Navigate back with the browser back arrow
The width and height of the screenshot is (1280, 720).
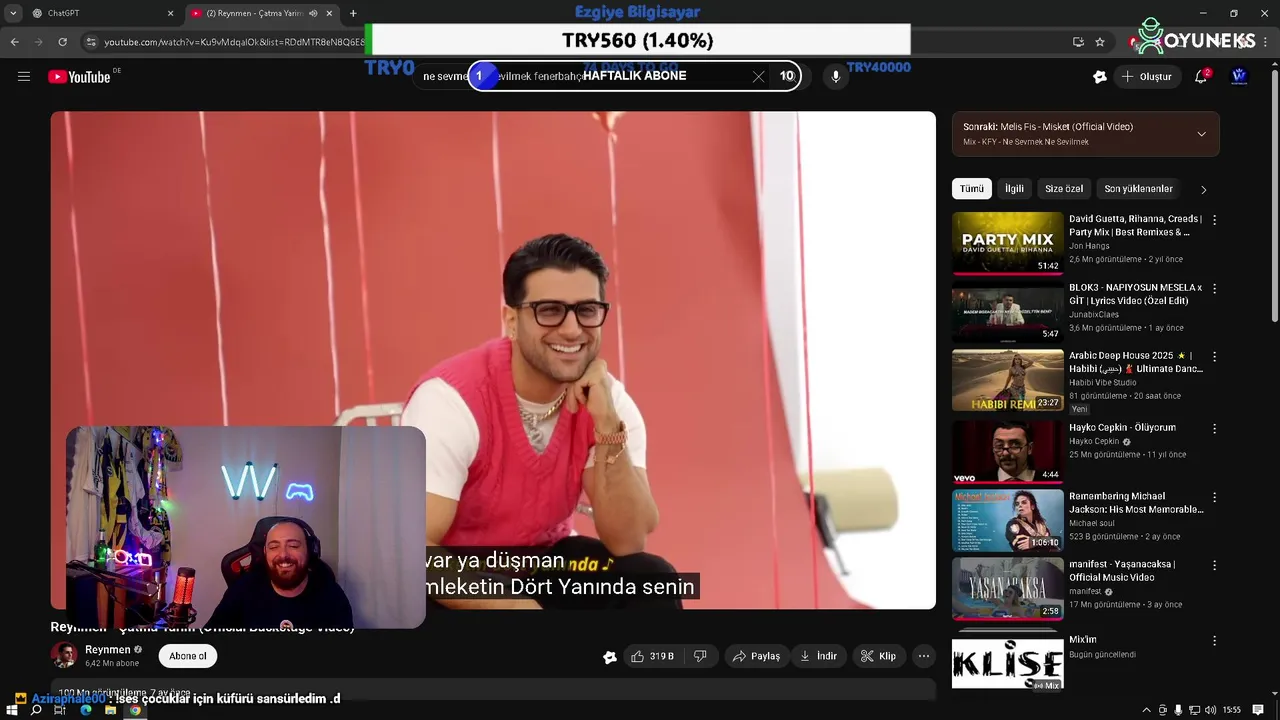point(14,42)
